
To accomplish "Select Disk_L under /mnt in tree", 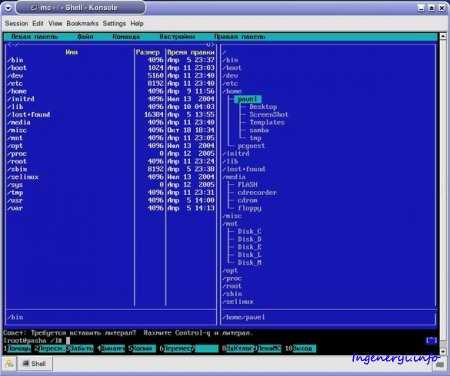I will tap(249, 255).
